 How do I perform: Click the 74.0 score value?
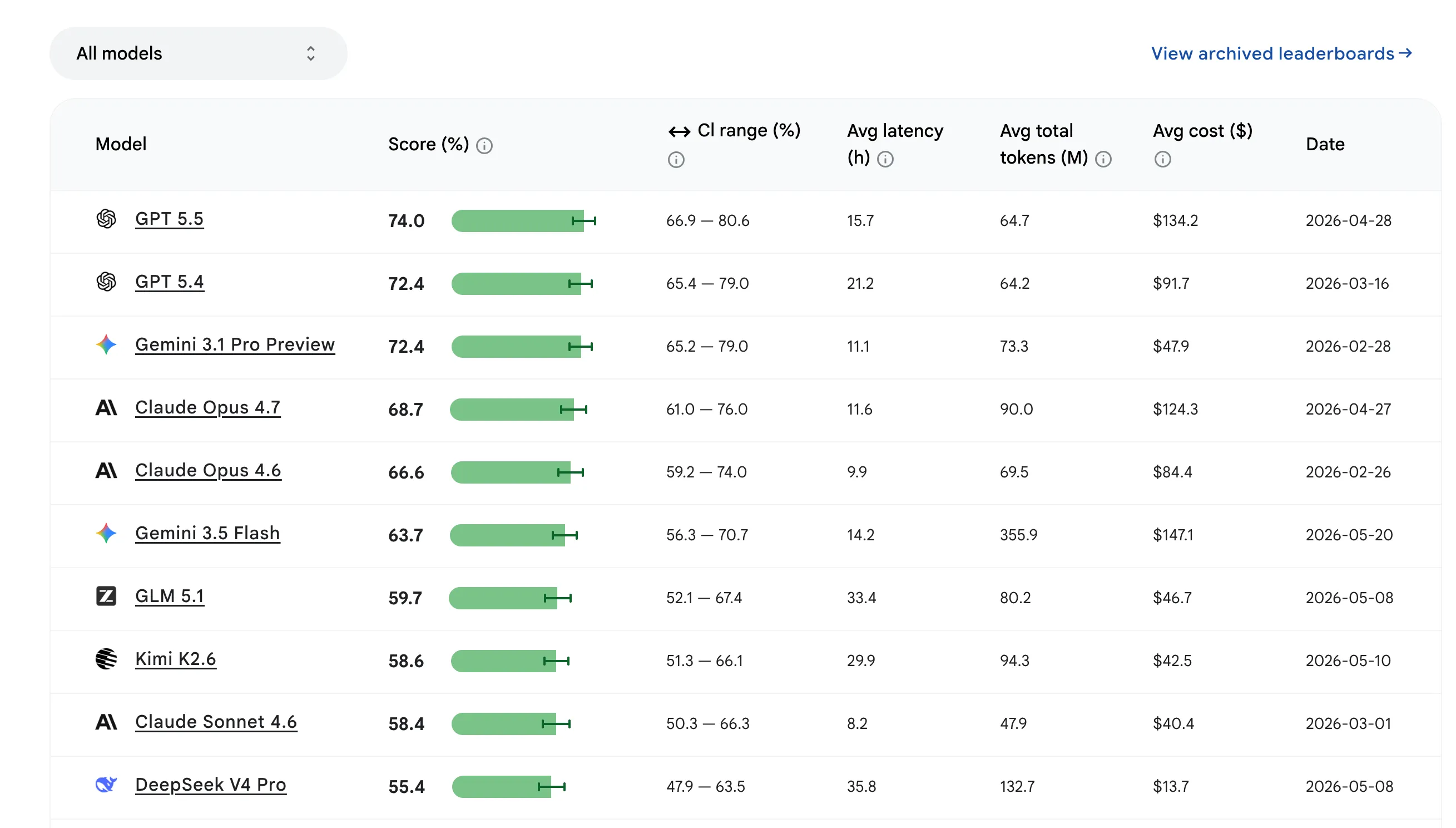pos(406,221)
